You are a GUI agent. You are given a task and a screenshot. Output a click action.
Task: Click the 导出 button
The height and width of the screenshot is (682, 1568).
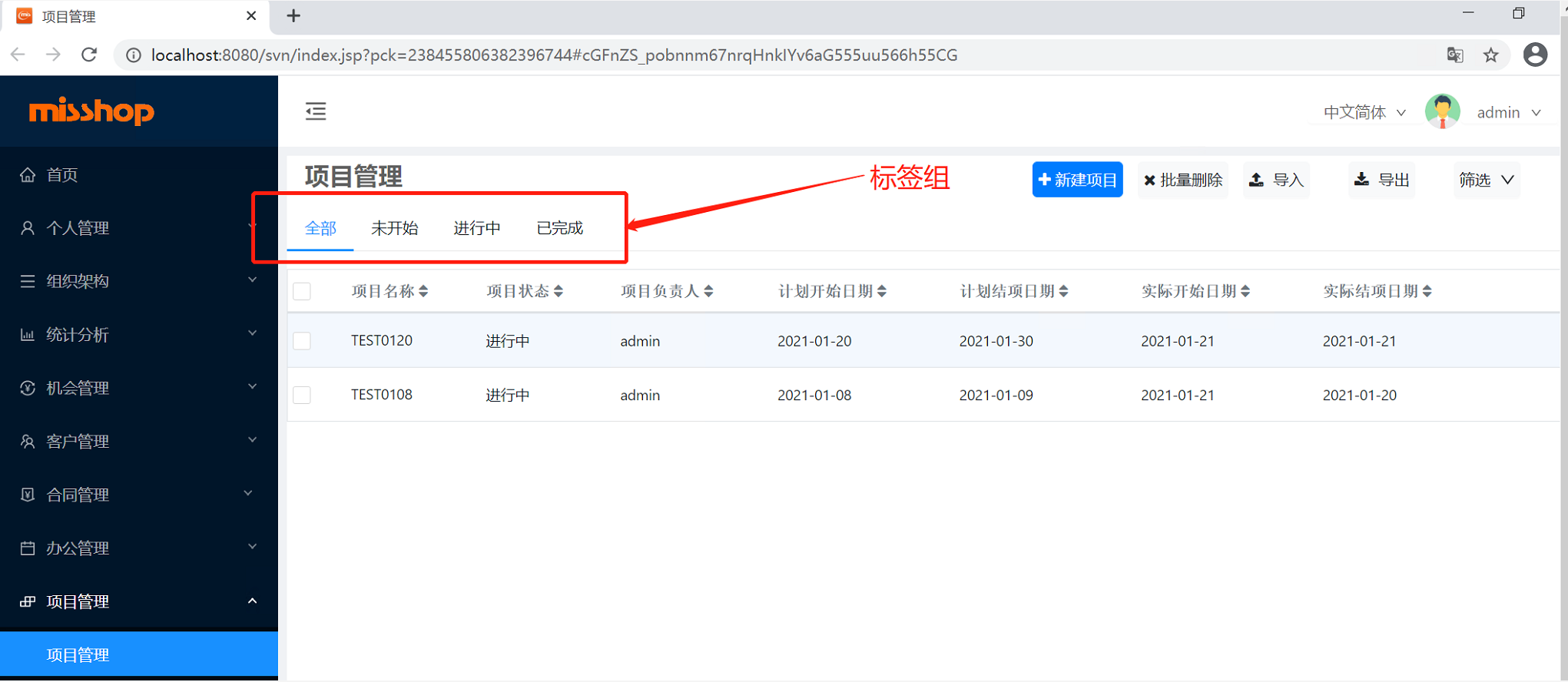(1381, 180)
